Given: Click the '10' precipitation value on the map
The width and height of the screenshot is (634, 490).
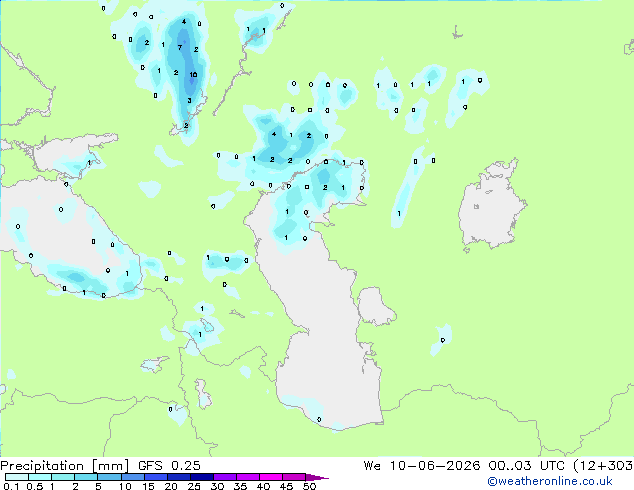Looking at the screenshot, I should (193, 74).
